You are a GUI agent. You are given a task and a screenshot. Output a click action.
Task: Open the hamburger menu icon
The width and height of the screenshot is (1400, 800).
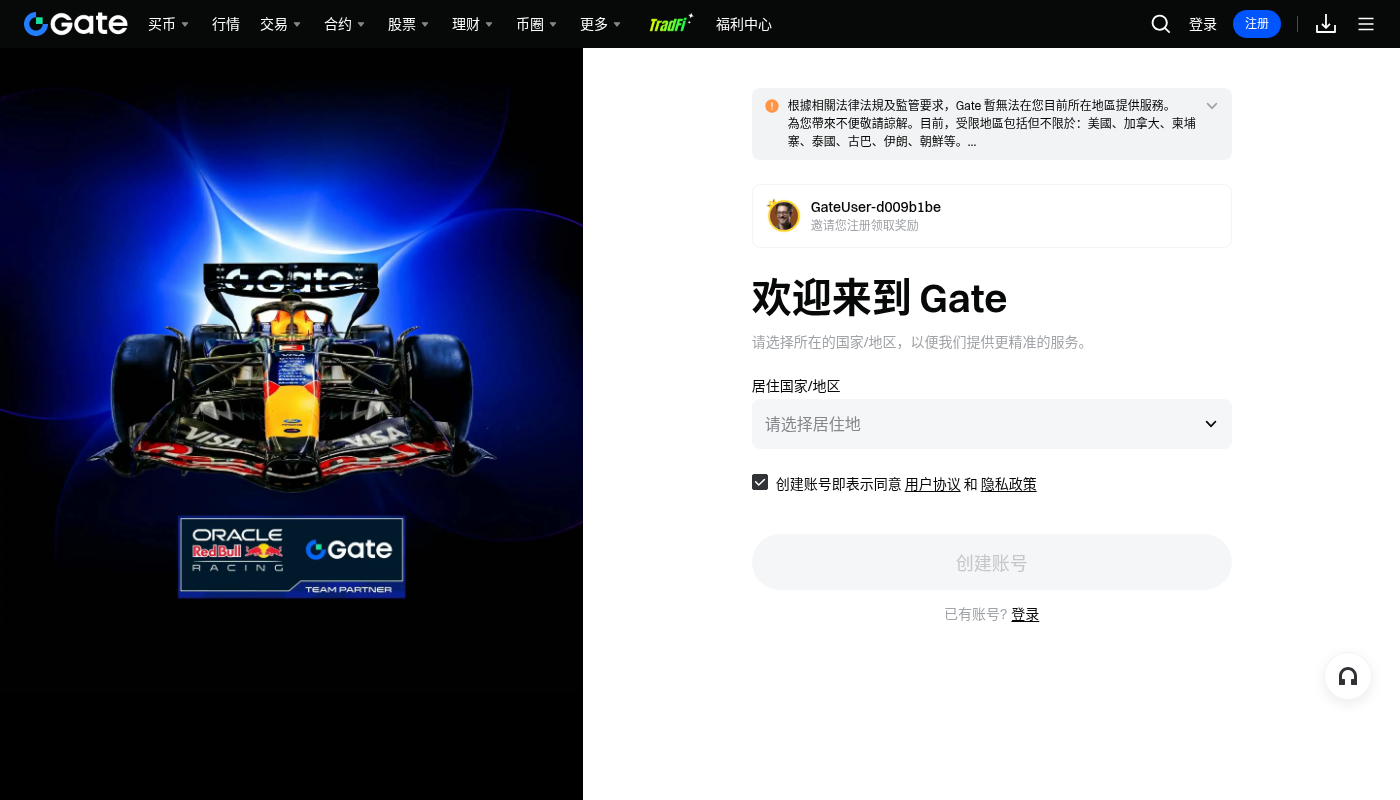point(1366,24)
